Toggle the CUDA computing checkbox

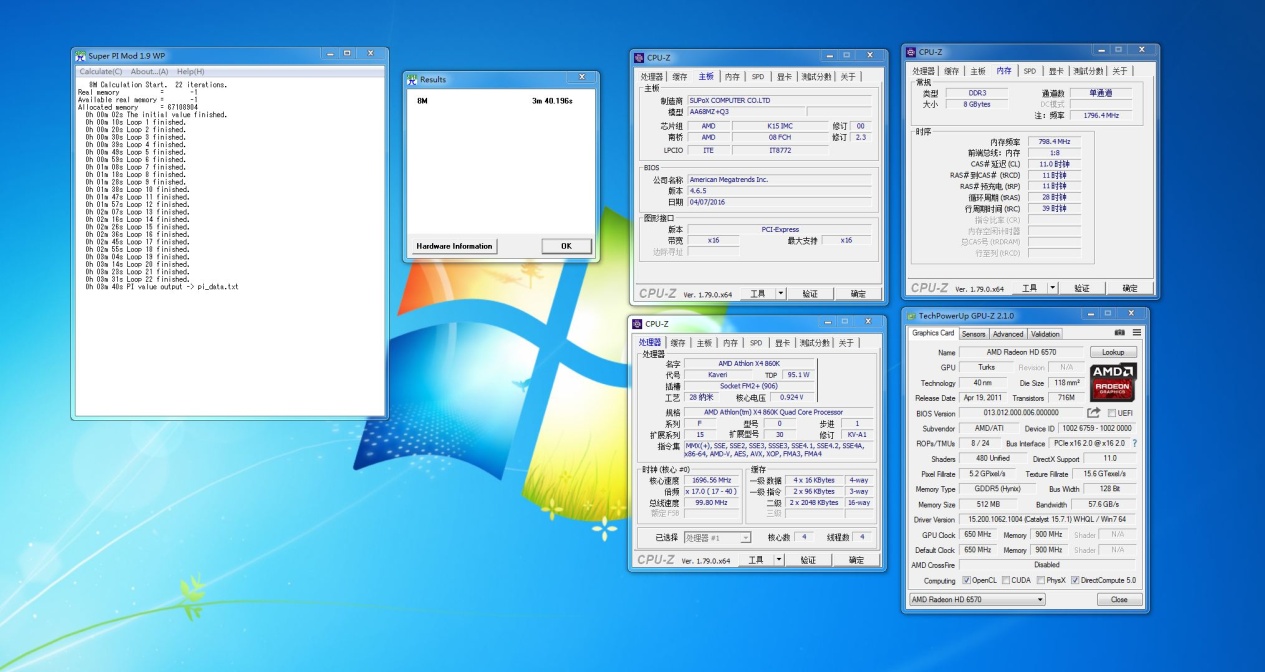point(1003,580)
